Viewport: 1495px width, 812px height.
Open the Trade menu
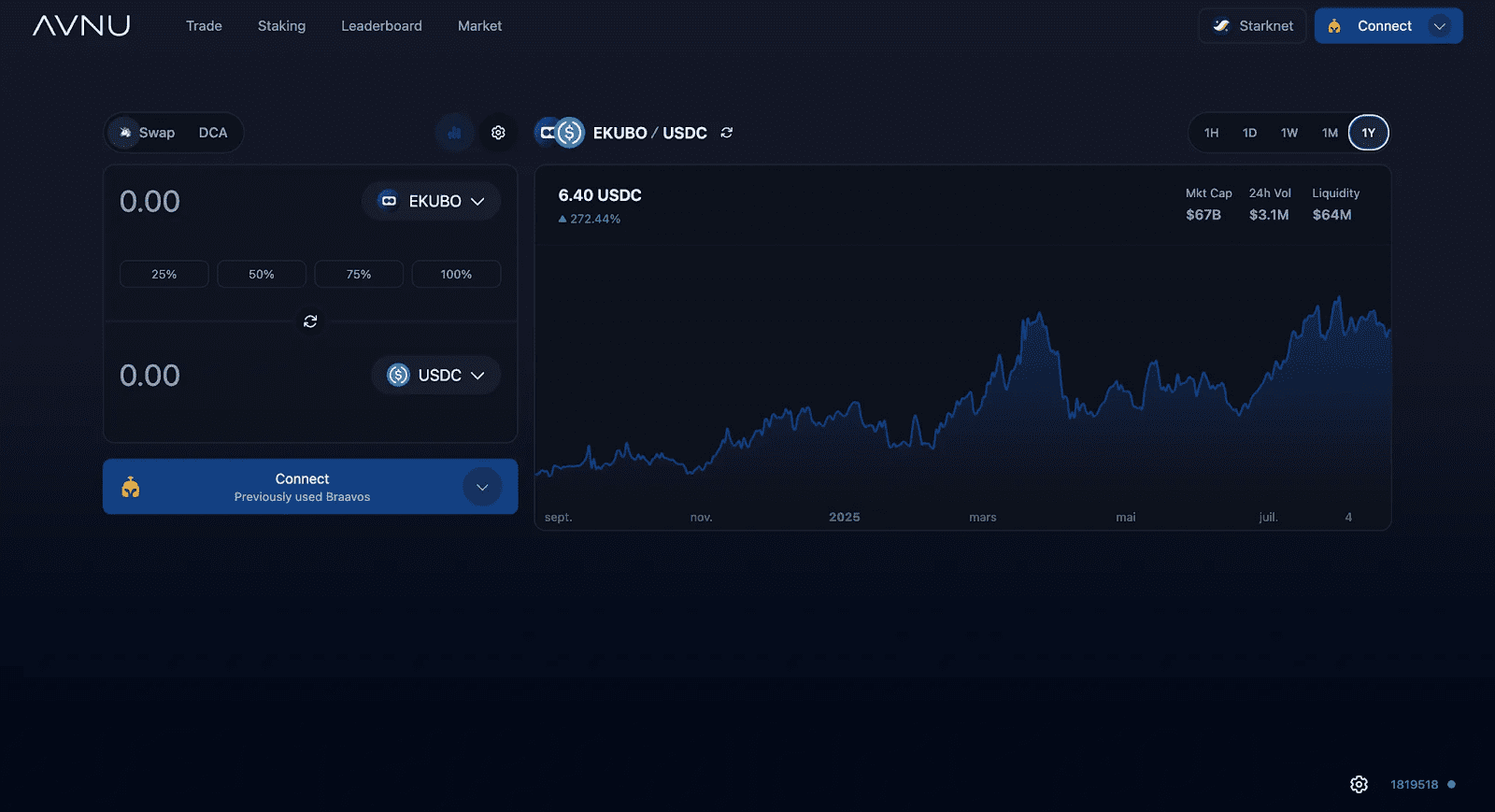(x=204, y=26)
